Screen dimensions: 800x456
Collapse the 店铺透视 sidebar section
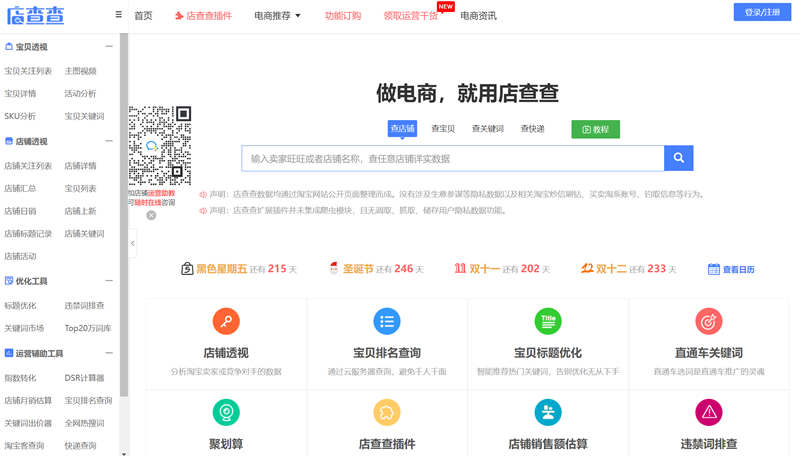coord(109,141)
